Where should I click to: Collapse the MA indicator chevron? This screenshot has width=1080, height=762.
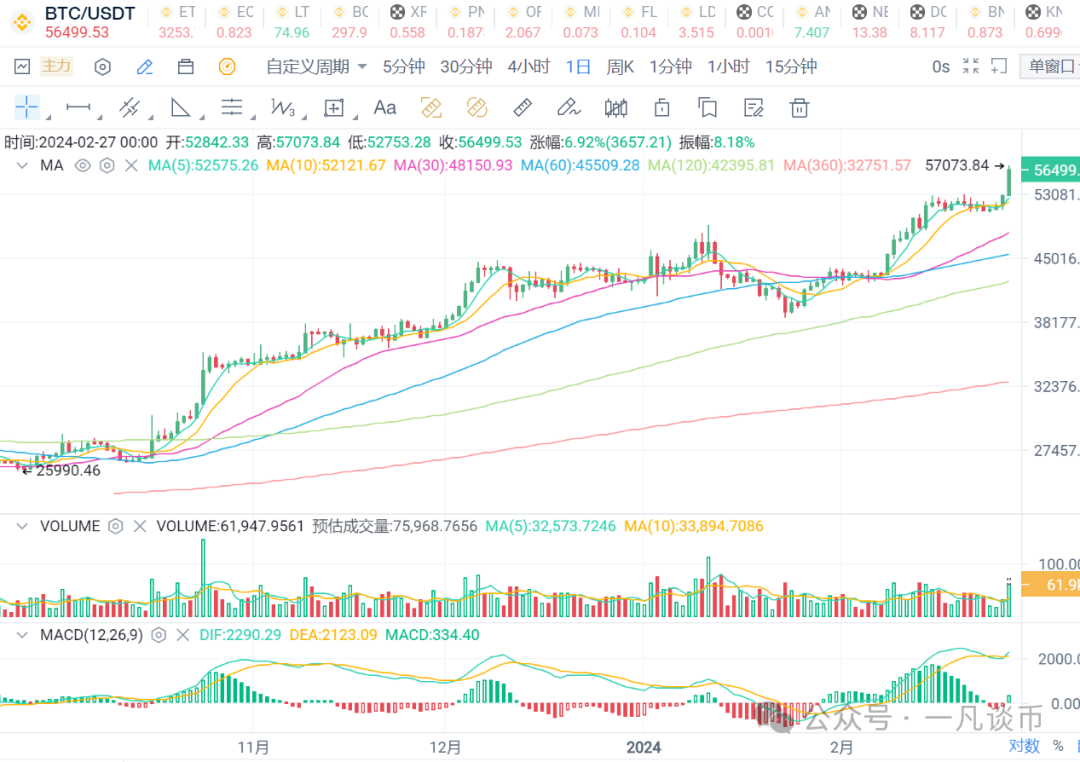(x=22, y=165)
